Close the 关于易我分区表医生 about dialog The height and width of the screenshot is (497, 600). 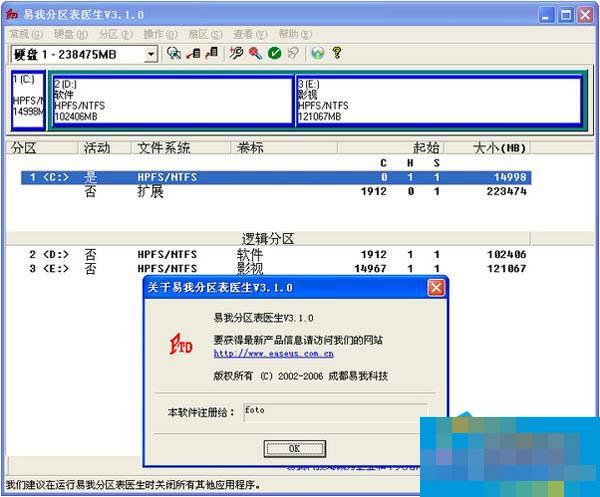[x=436, y=288]
